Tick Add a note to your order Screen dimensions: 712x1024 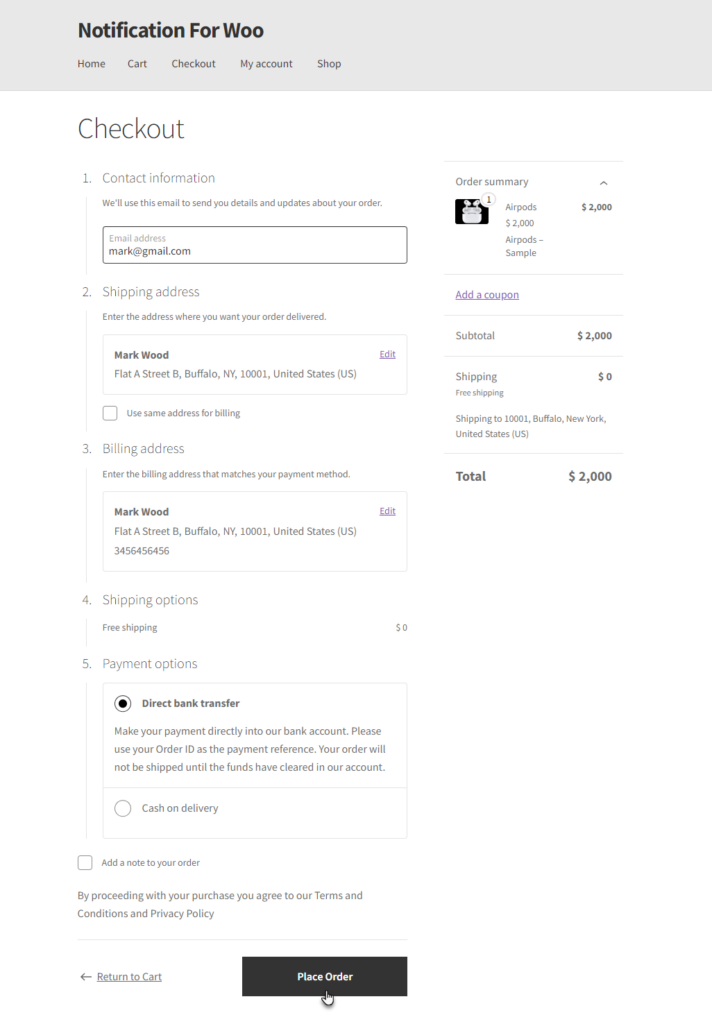point(85,863)
